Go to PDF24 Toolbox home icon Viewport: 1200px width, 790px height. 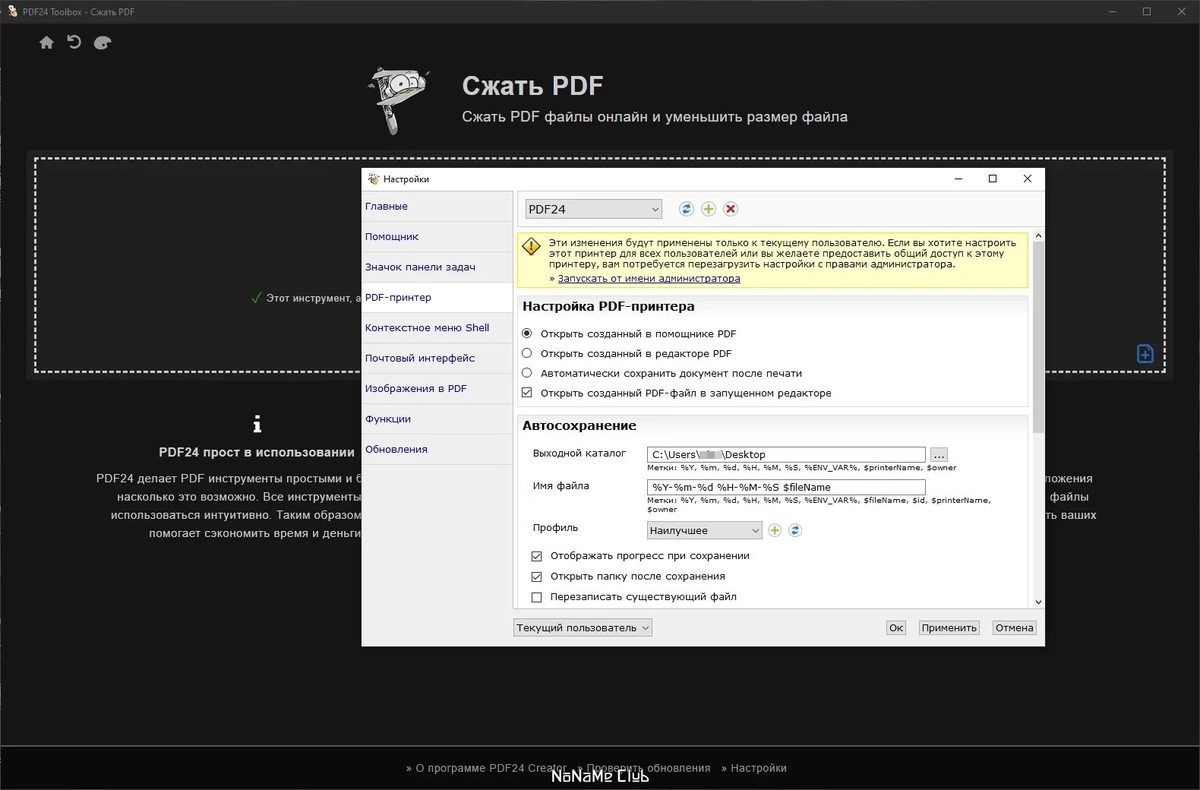point(46,43)
